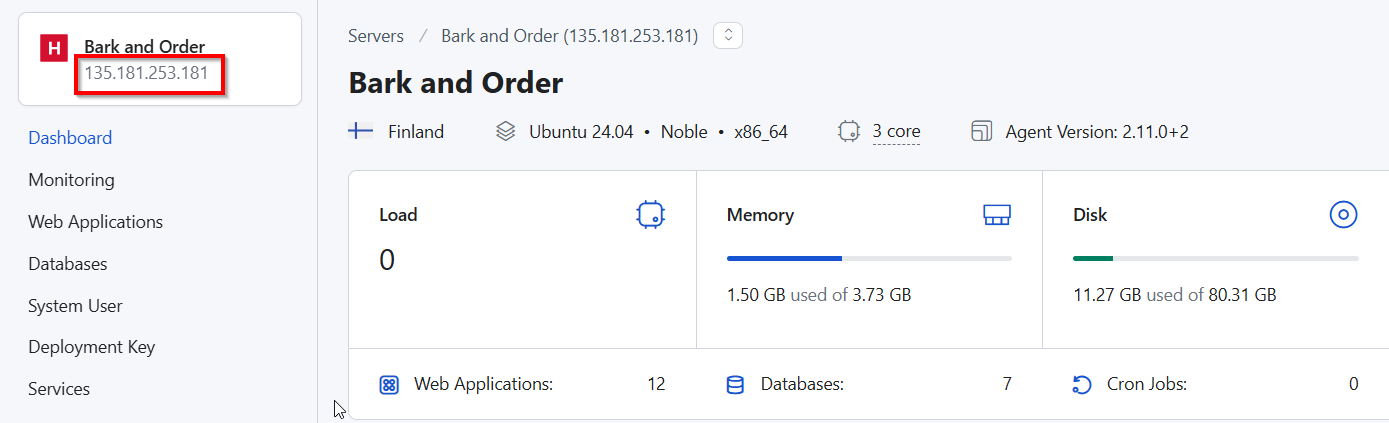1389x423 pixels.
Task: Go to Monitoring in the sidebar
Action: coord(71,180)
